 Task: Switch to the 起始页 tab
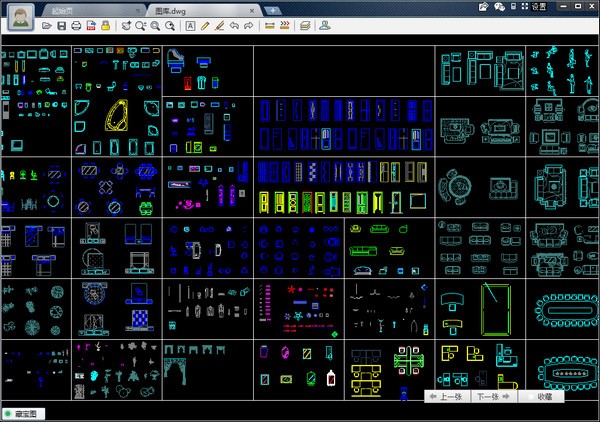(x=62, y=11)
